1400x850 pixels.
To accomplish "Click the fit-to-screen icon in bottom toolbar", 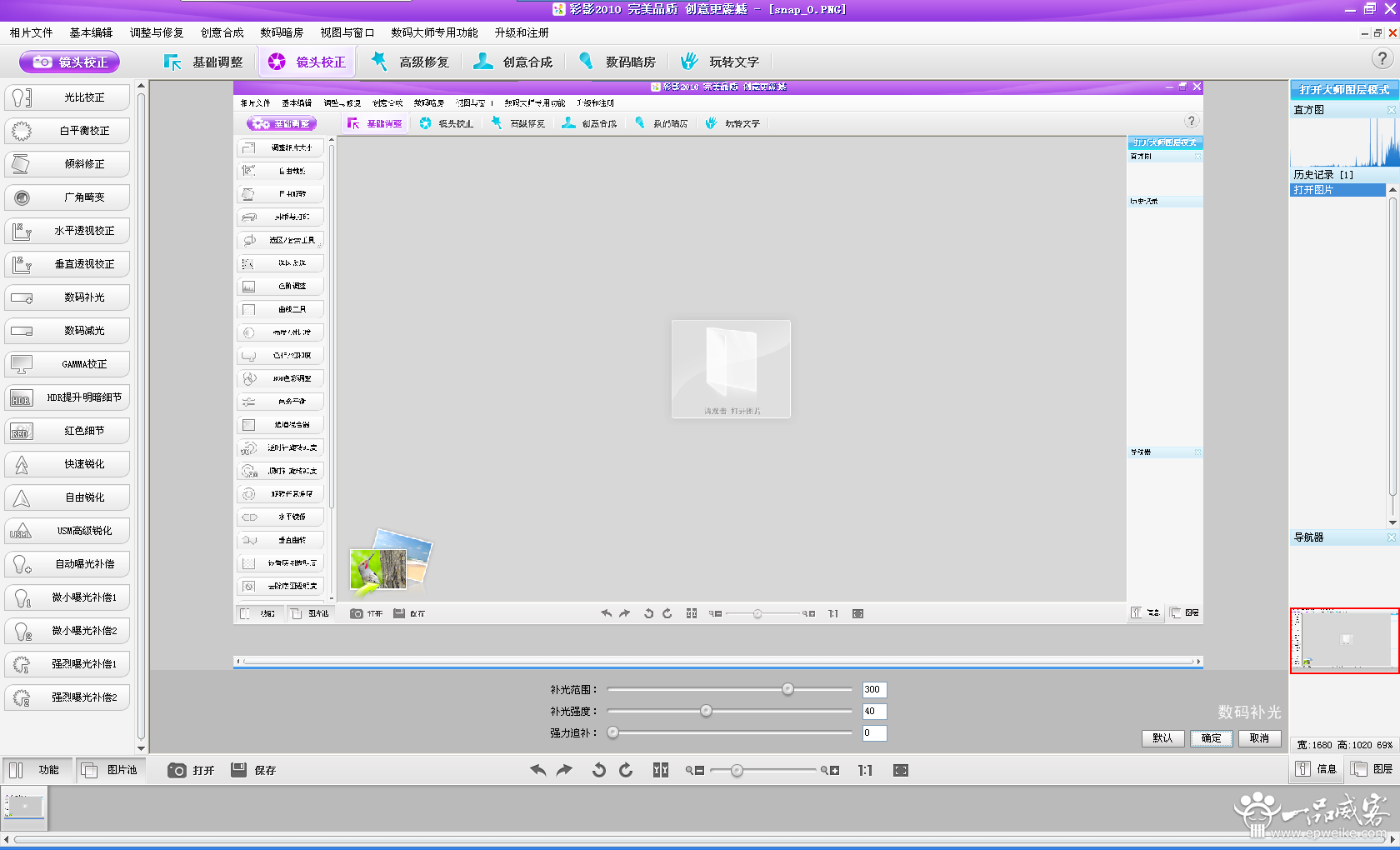I will (x=901, y=770).
